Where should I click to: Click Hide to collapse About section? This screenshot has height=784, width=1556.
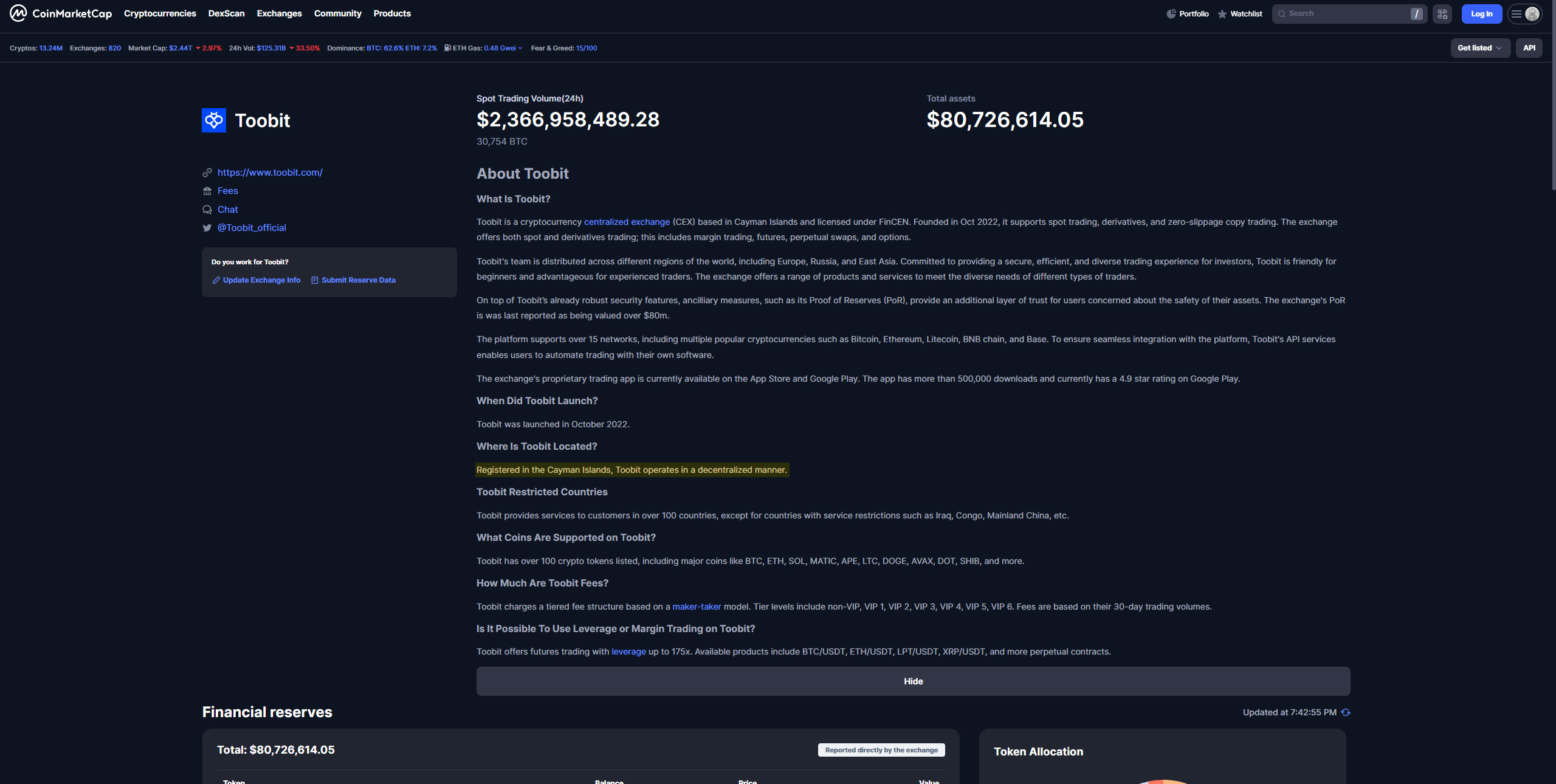click(913, 681)
